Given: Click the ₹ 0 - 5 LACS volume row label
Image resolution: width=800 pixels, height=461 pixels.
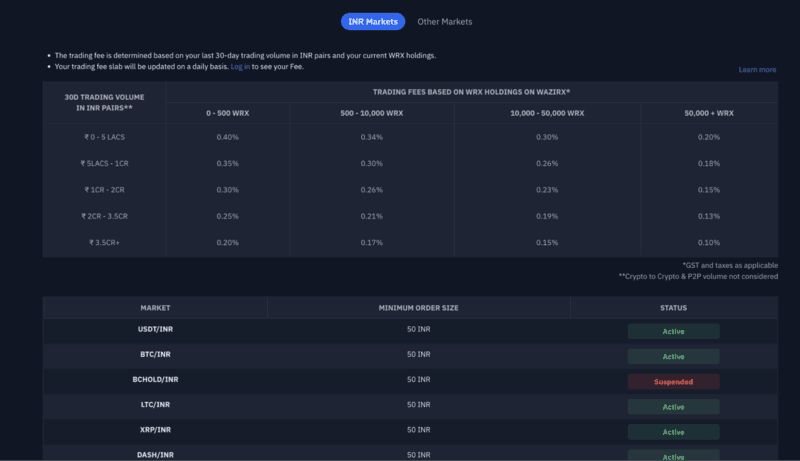Looking at the screenshot, I should coord(104,137).
